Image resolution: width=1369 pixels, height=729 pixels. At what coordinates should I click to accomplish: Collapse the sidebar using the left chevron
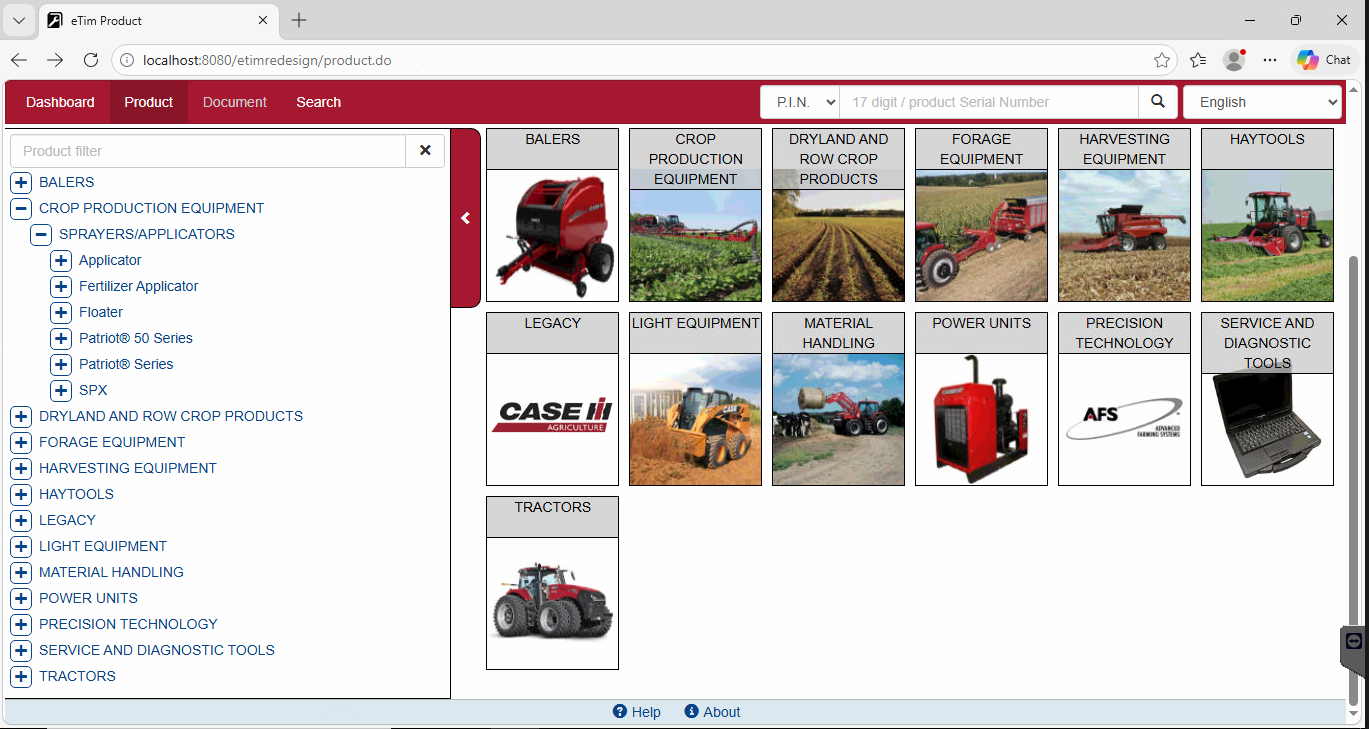465,218
